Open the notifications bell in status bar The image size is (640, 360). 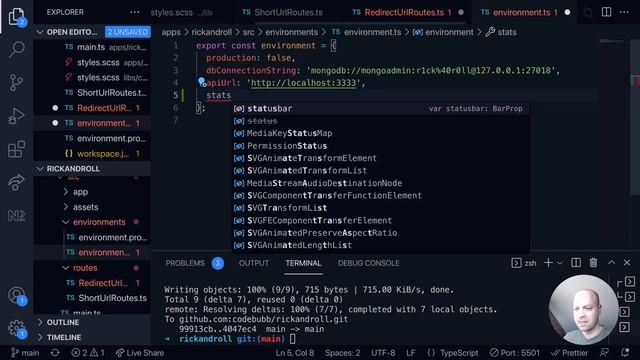pyautogui.click(x=625, y=353)
